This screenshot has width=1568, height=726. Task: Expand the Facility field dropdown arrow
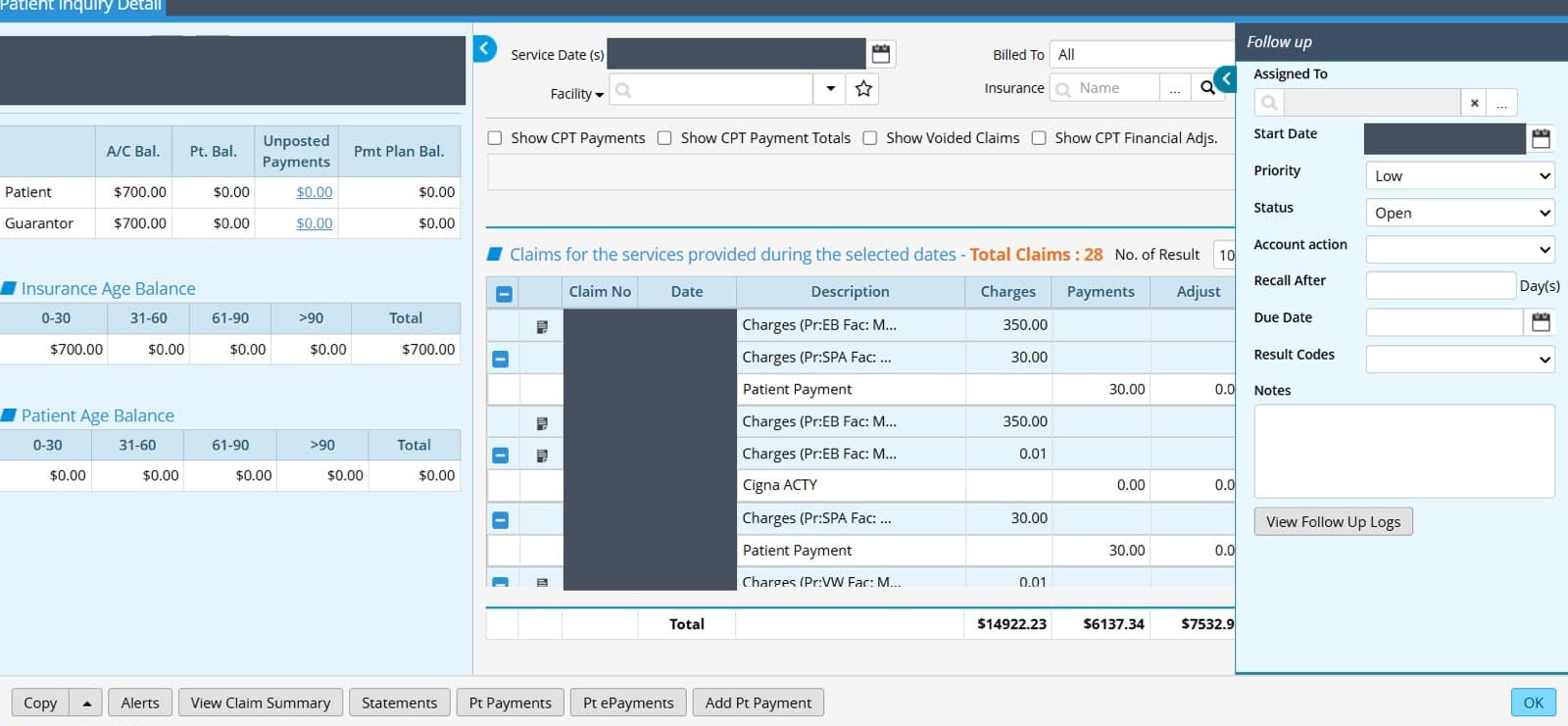830,89
